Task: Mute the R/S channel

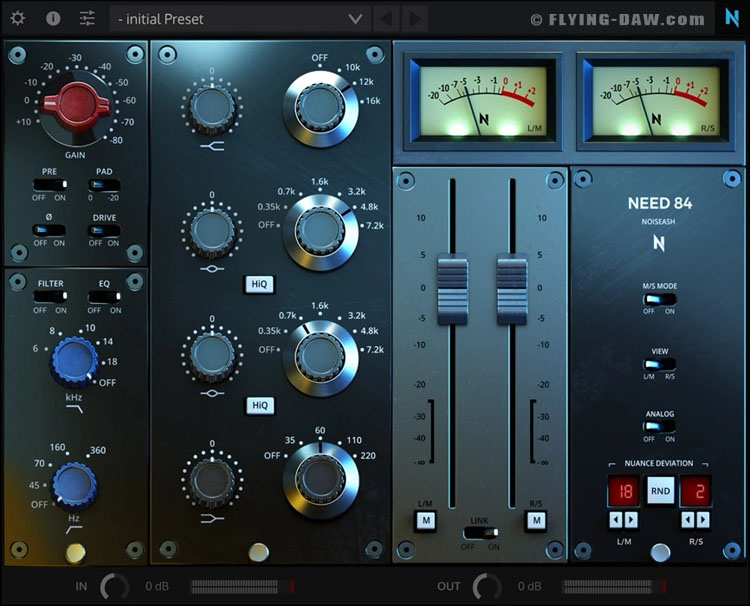Action: click(536, 520)
